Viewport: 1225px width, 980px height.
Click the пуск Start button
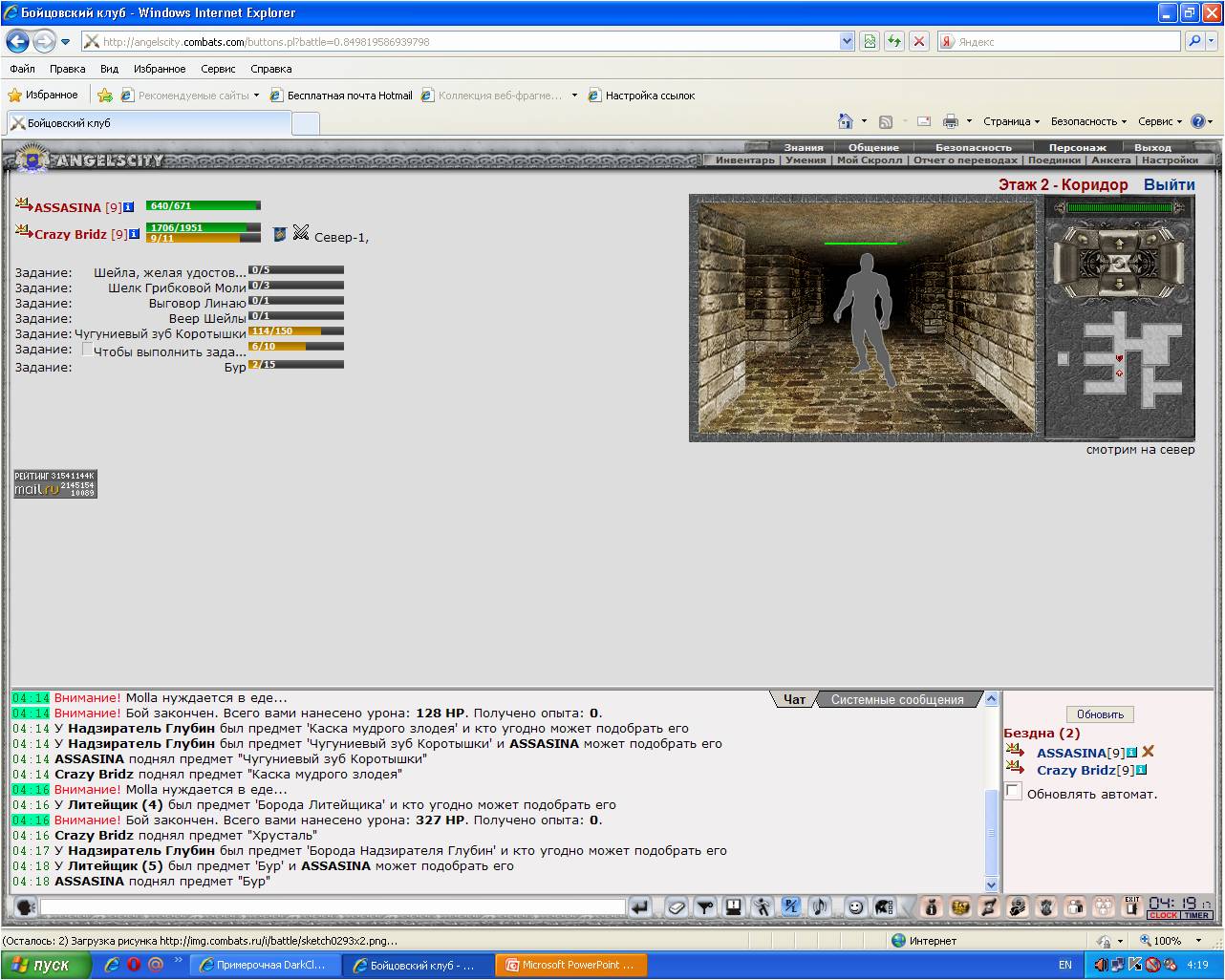pyautogui.click(x=46, y=965)
